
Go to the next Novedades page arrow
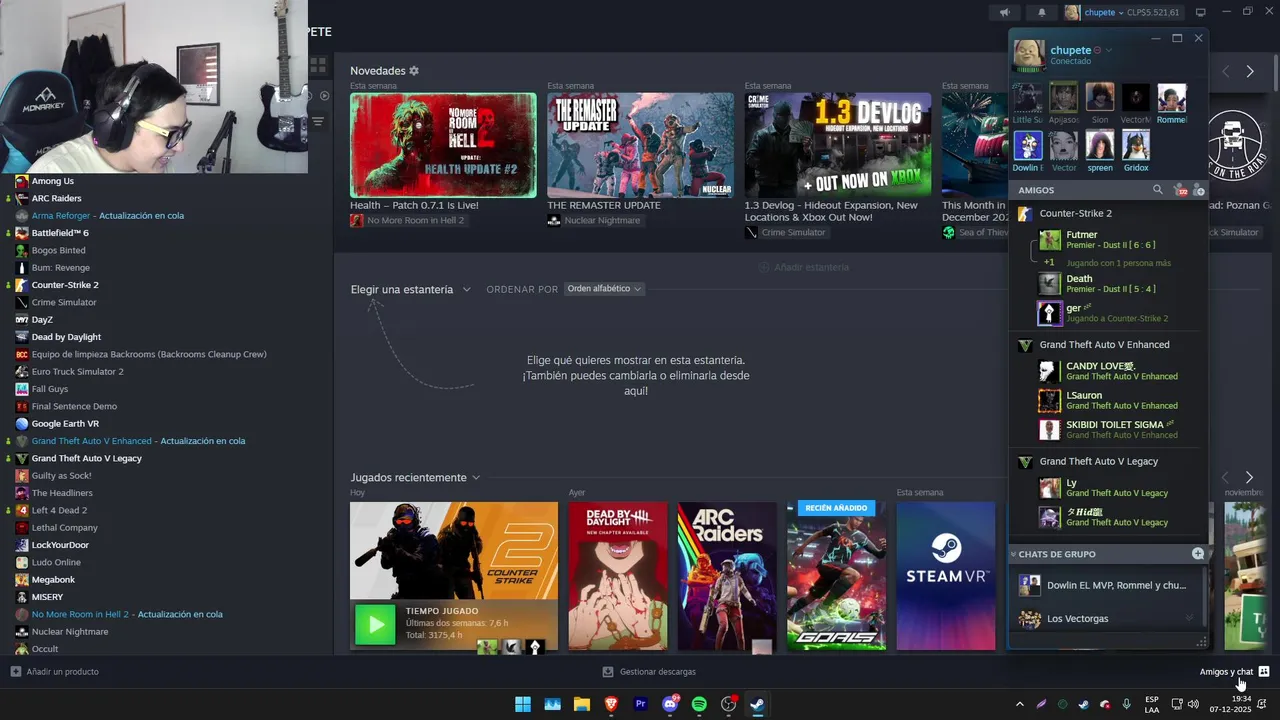pos(1249,71)
